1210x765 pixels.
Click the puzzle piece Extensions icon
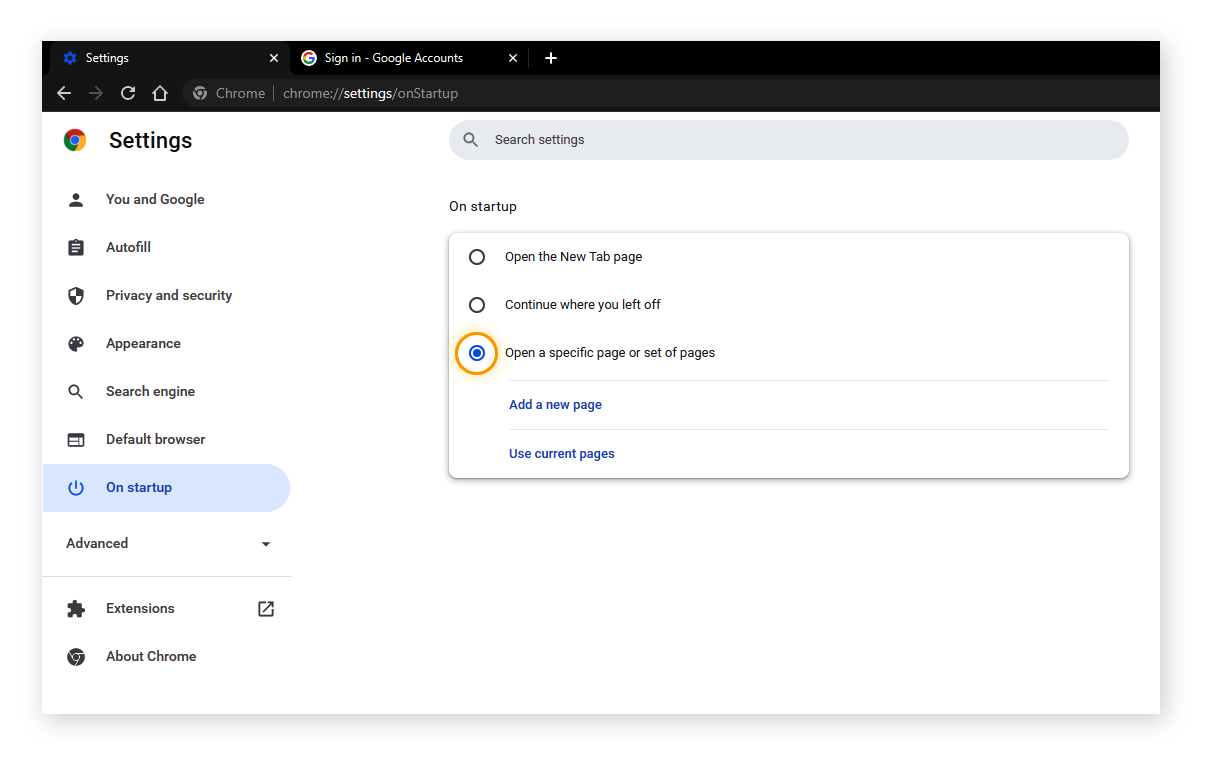click(76, 608)
